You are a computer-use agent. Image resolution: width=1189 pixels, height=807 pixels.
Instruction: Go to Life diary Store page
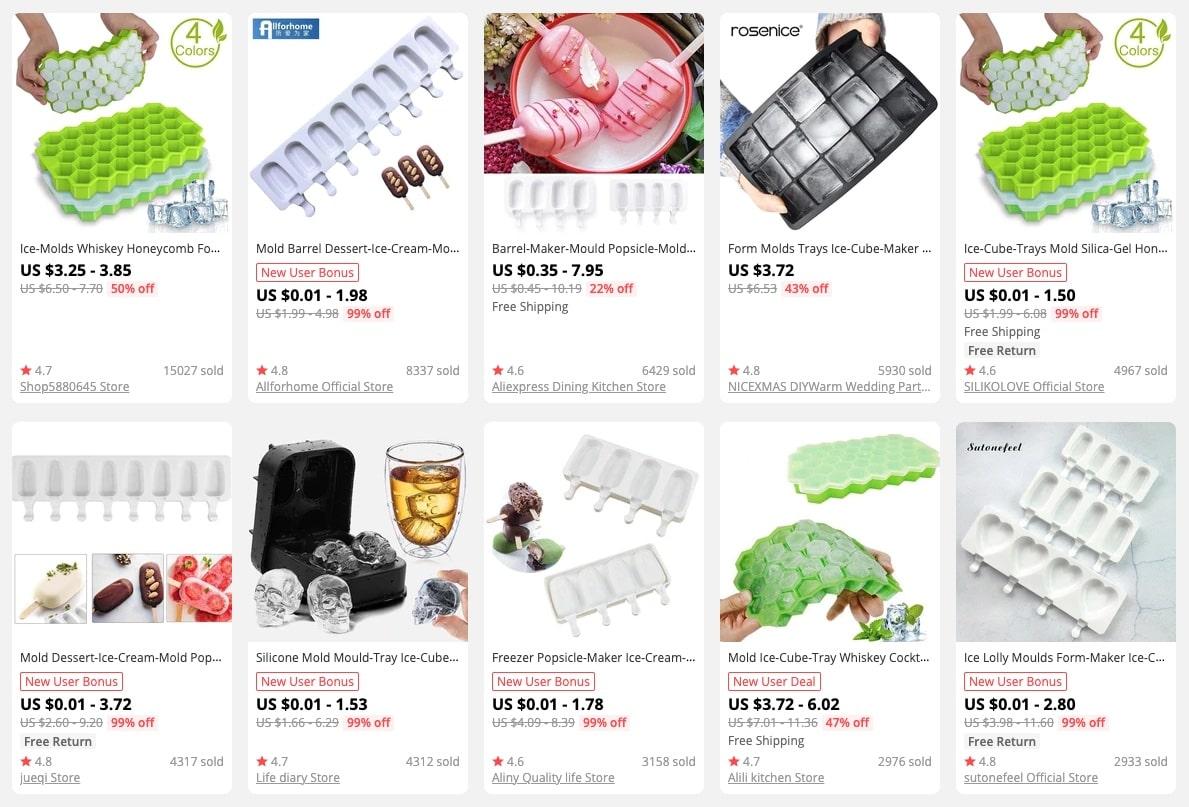[298, 778]
